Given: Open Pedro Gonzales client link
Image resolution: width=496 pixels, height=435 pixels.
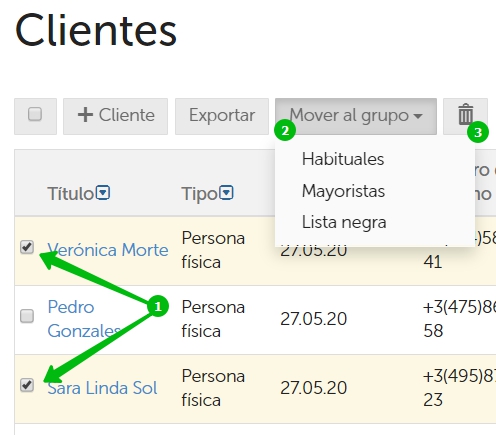Looking at the screenshot, I should pyautogui.click(x=84, y=319).
